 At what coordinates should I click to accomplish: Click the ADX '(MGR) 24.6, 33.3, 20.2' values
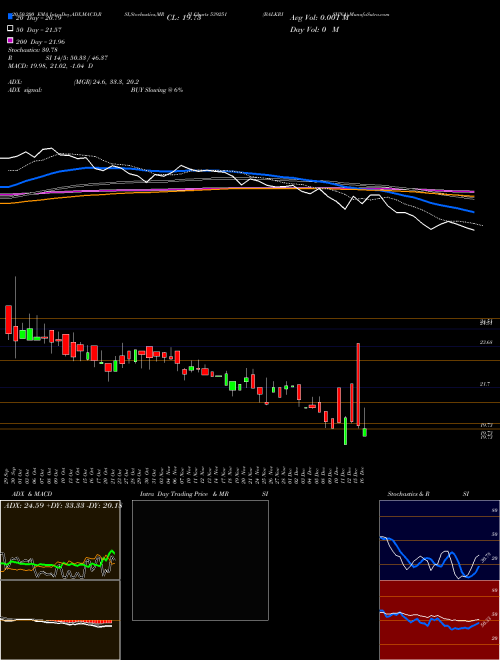pyautogui.click(x=106, y=82)
